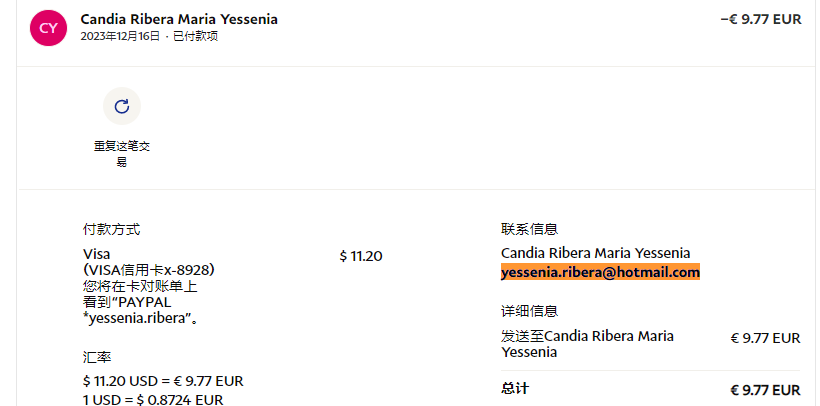Screen dimensions: 820x406
Task: Click the repeat transaction circular arrow icon
Action: pyautogui.click(x=122, y=106)
